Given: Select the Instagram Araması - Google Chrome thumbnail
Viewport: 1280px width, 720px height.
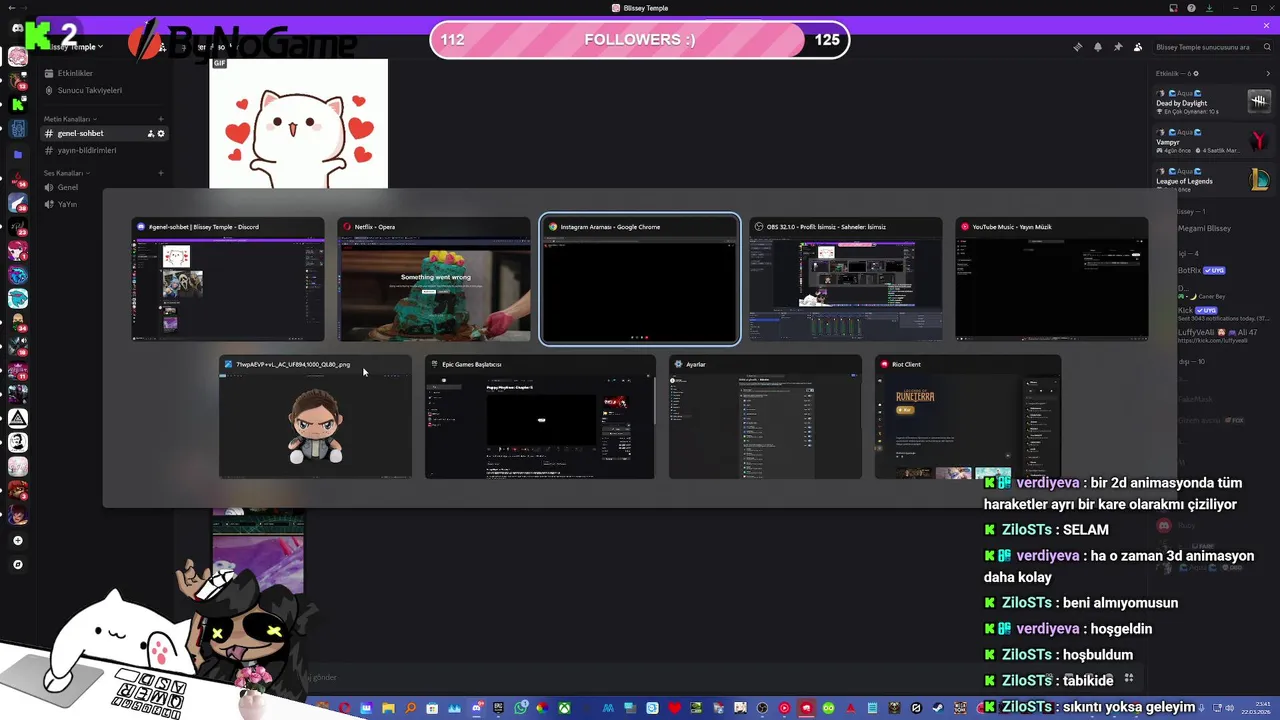Looking at the screenshot, I should tap(640, 280).
